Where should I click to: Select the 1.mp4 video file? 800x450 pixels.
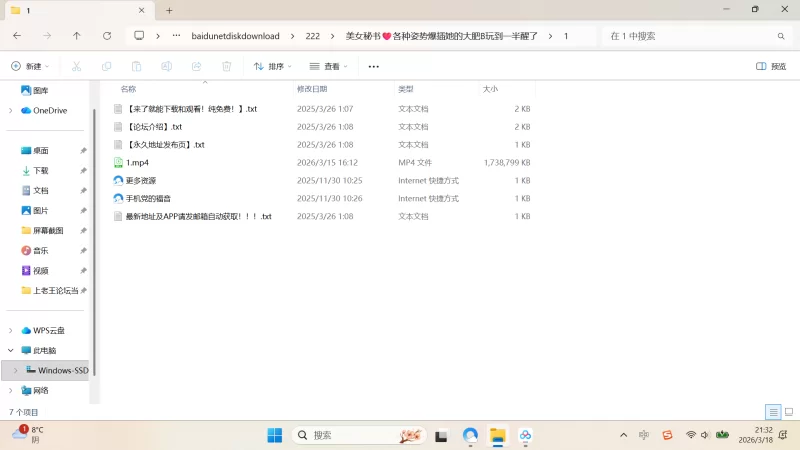(x=137, y=163)
